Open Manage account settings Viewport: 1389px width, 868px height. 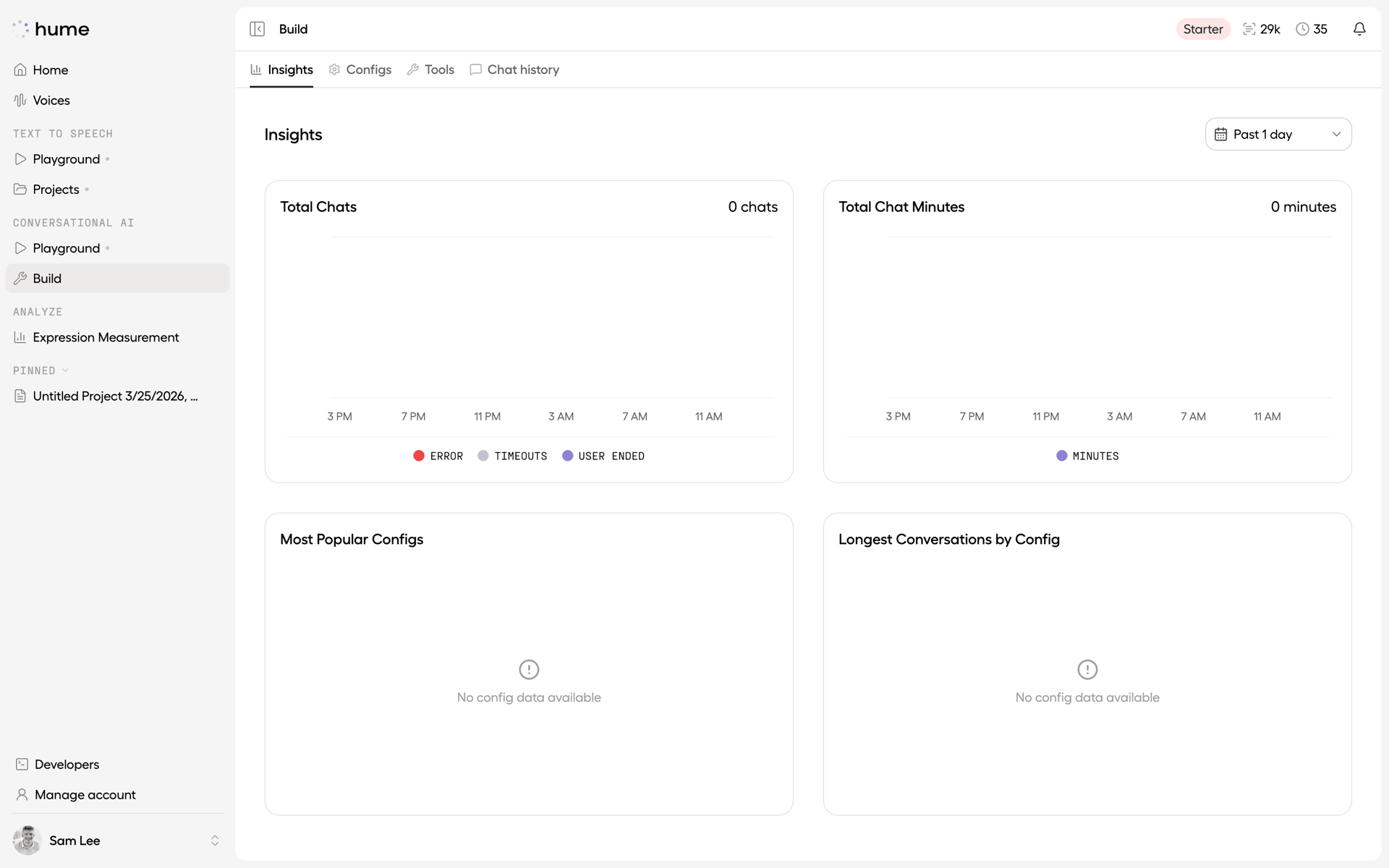point(117,795)
